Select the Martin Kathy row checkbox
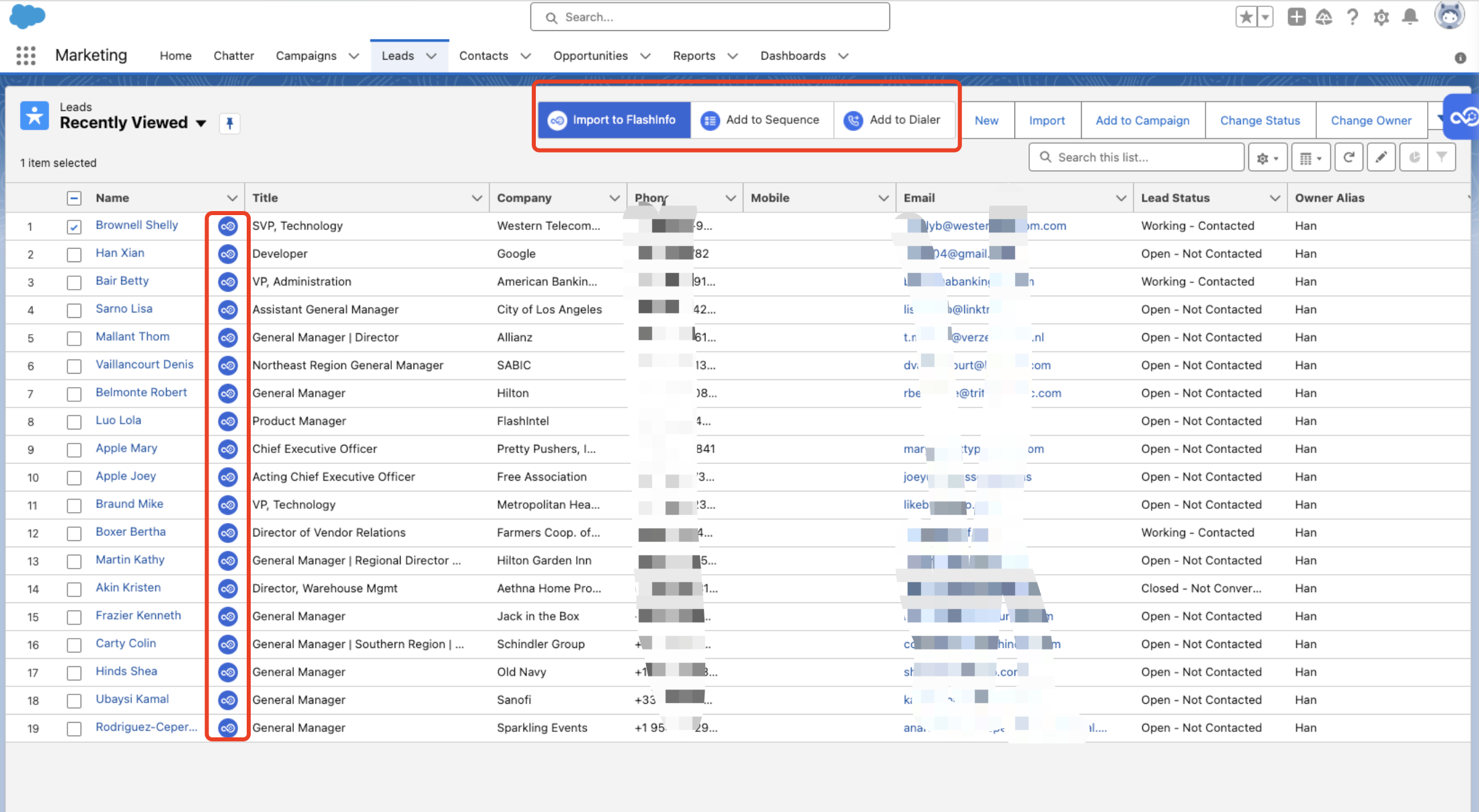1479x812 pixels. pos(74,561)
